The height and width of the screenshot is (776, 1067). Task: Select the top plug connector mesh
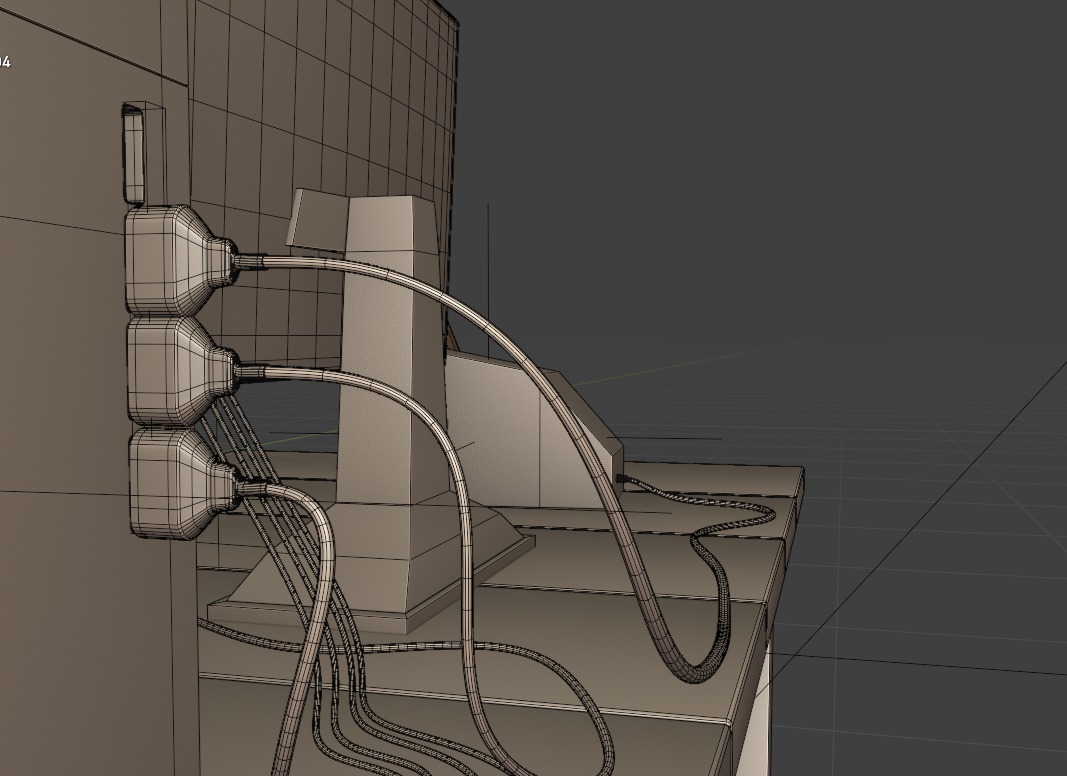click(178, 260)
